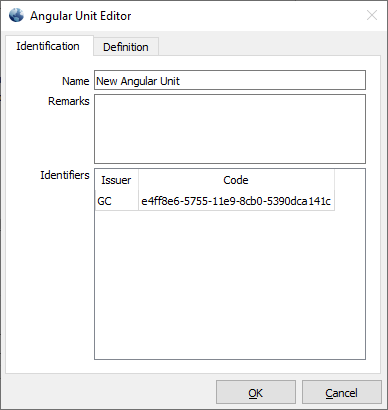Click the Name field with New Angular Unit
388x410 pixels.
point(230,80)
